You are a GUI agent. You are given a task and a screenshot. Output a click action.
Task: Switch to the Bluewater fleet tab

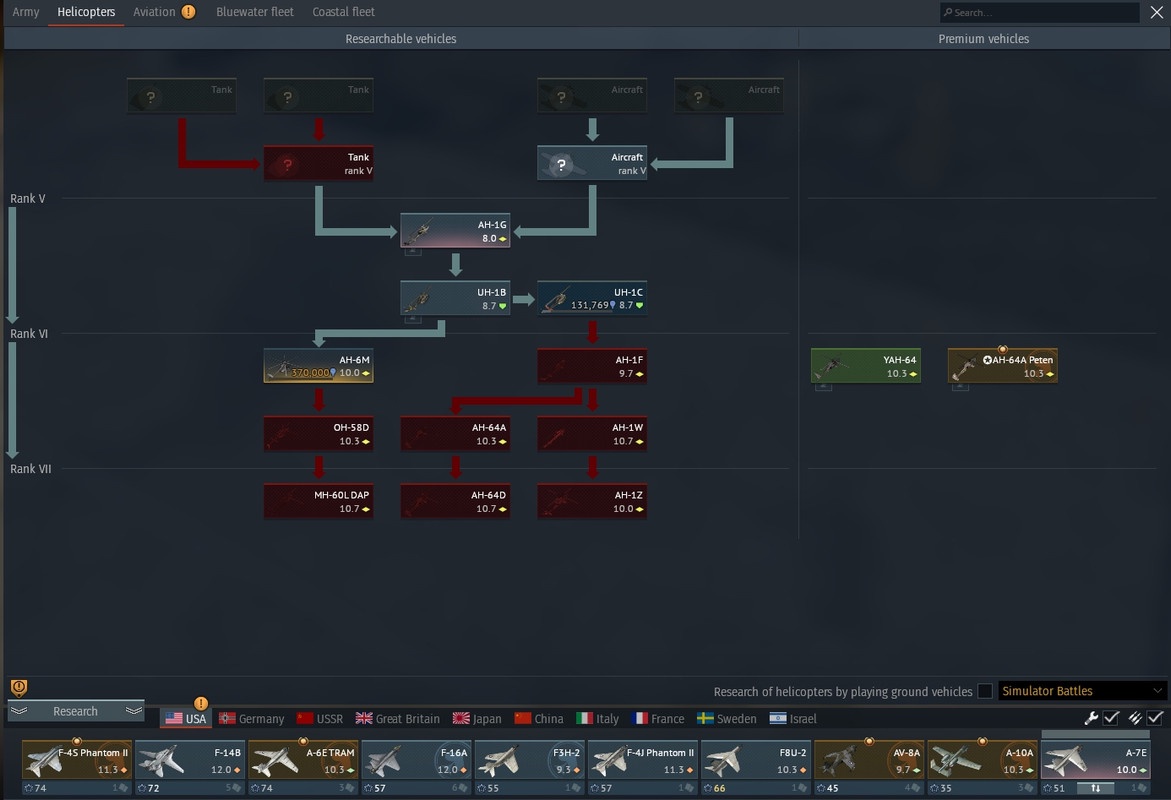tap(255, 12)
